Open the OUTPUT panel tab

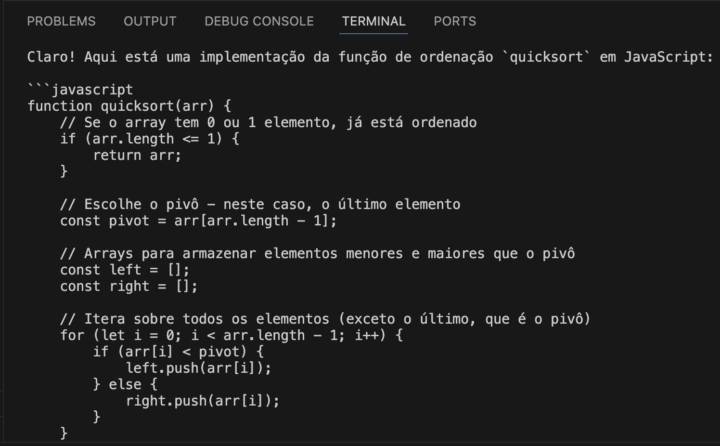150,21
